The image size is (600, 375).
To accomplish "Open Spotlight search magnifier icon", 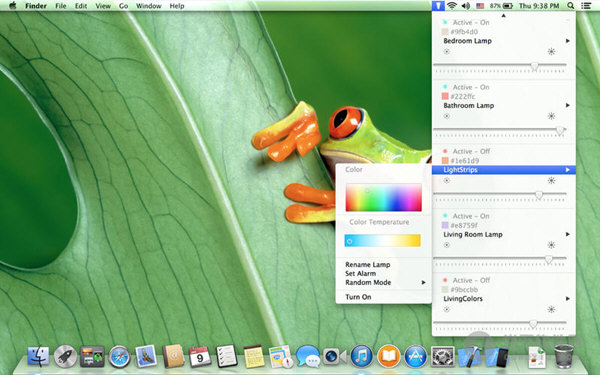I will [x=571, y=6].
